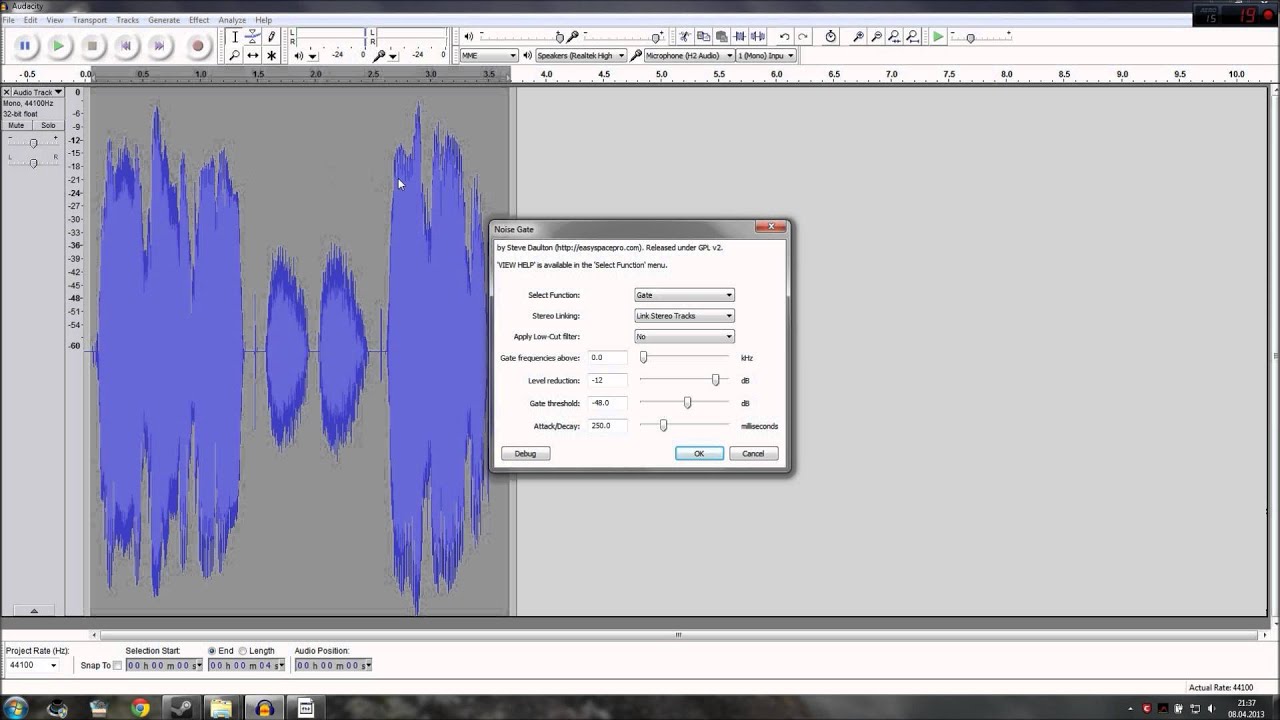The width and height of the screenshot is (1280, 720).
Task: Click the Paste icon in toolbar
Action: pyautogui.click(x=721, y=37)
